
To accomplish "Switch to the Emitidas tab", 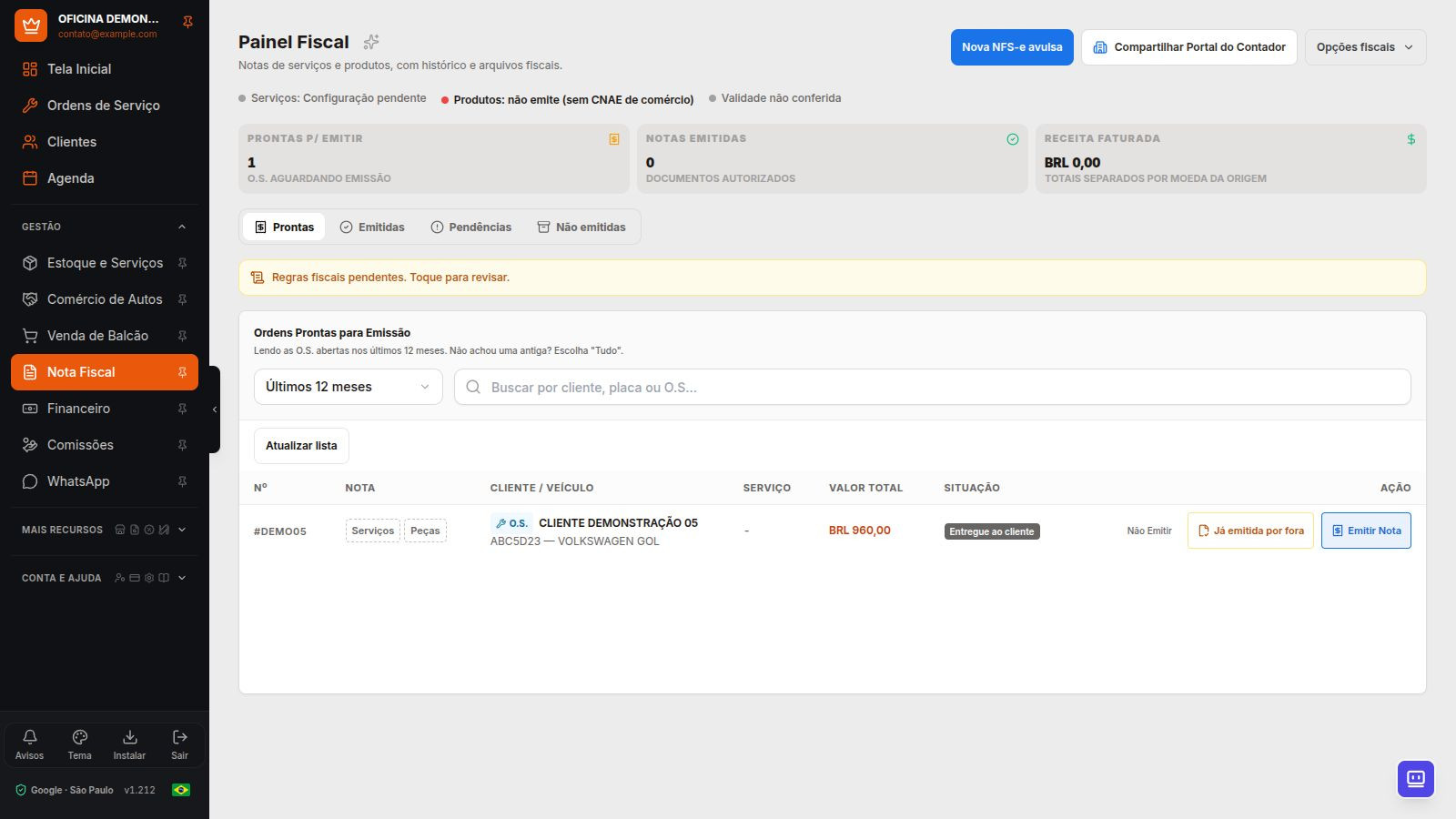I will coord(372,227).
